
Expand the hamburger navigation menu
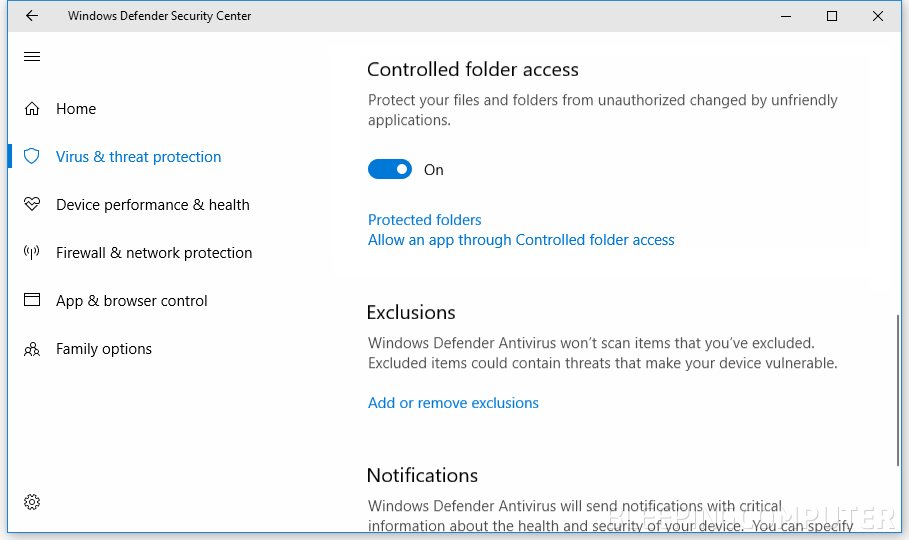click(32, 57)
